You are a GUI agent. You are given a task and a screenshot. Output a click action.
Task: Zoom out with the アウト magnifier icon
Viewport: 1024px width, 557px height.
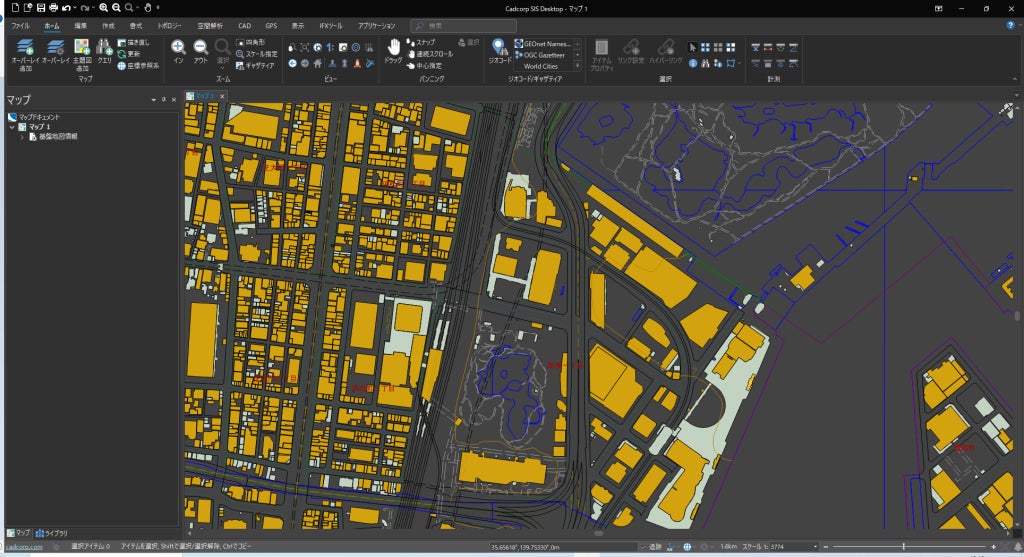(200, 47)
